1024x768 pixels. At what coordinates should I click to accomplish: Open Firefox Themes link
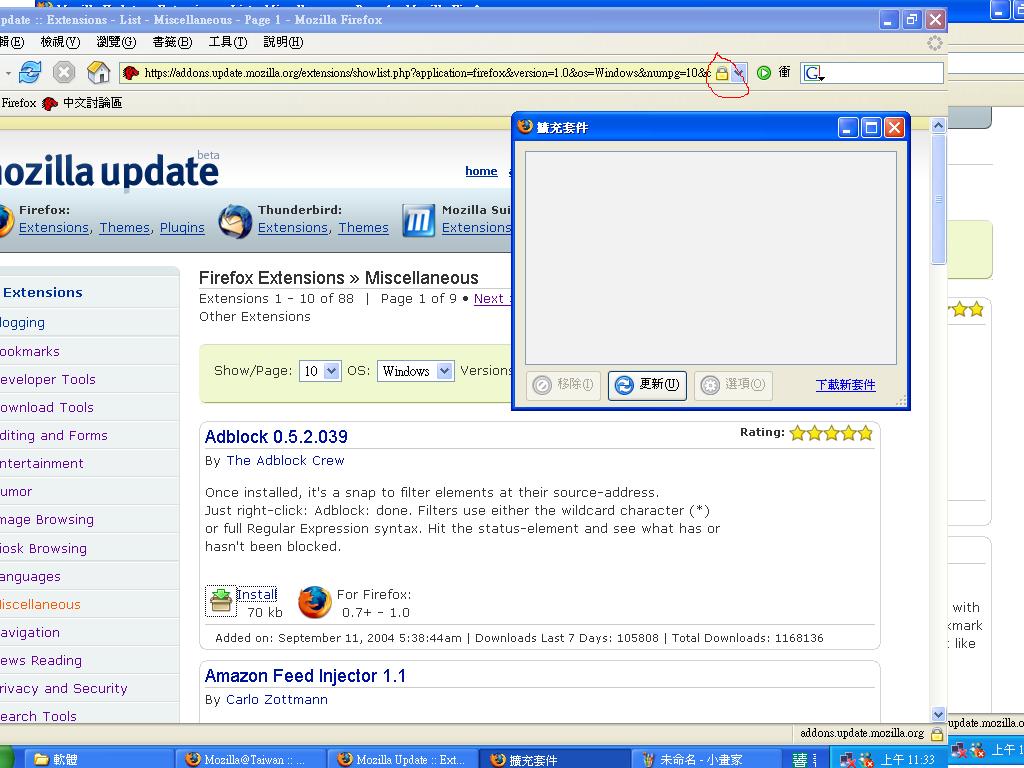coord(125,227)
